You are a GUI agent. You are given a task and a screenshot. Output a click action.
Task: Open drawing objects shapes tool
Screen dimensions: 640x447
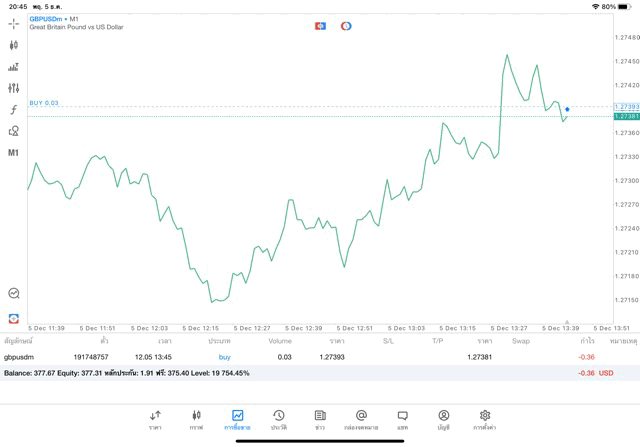14,131
